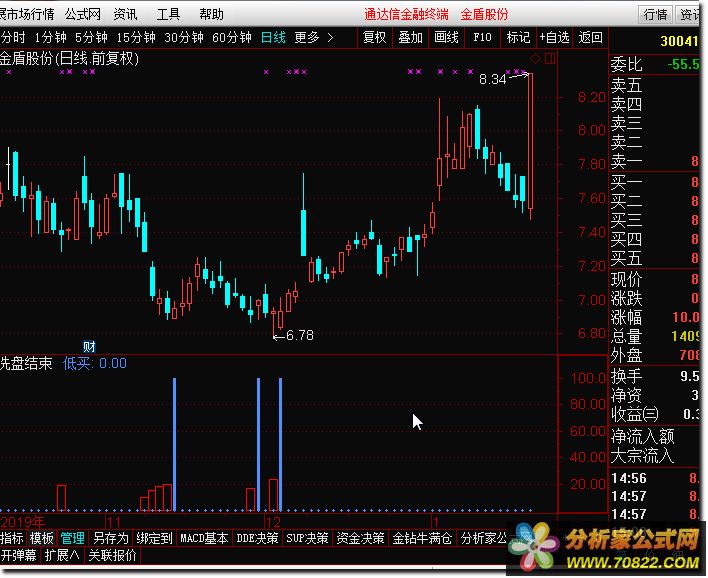Click the 绑定到 bind button
Screen dimensions: 708x578
click(x=154, y=538)
